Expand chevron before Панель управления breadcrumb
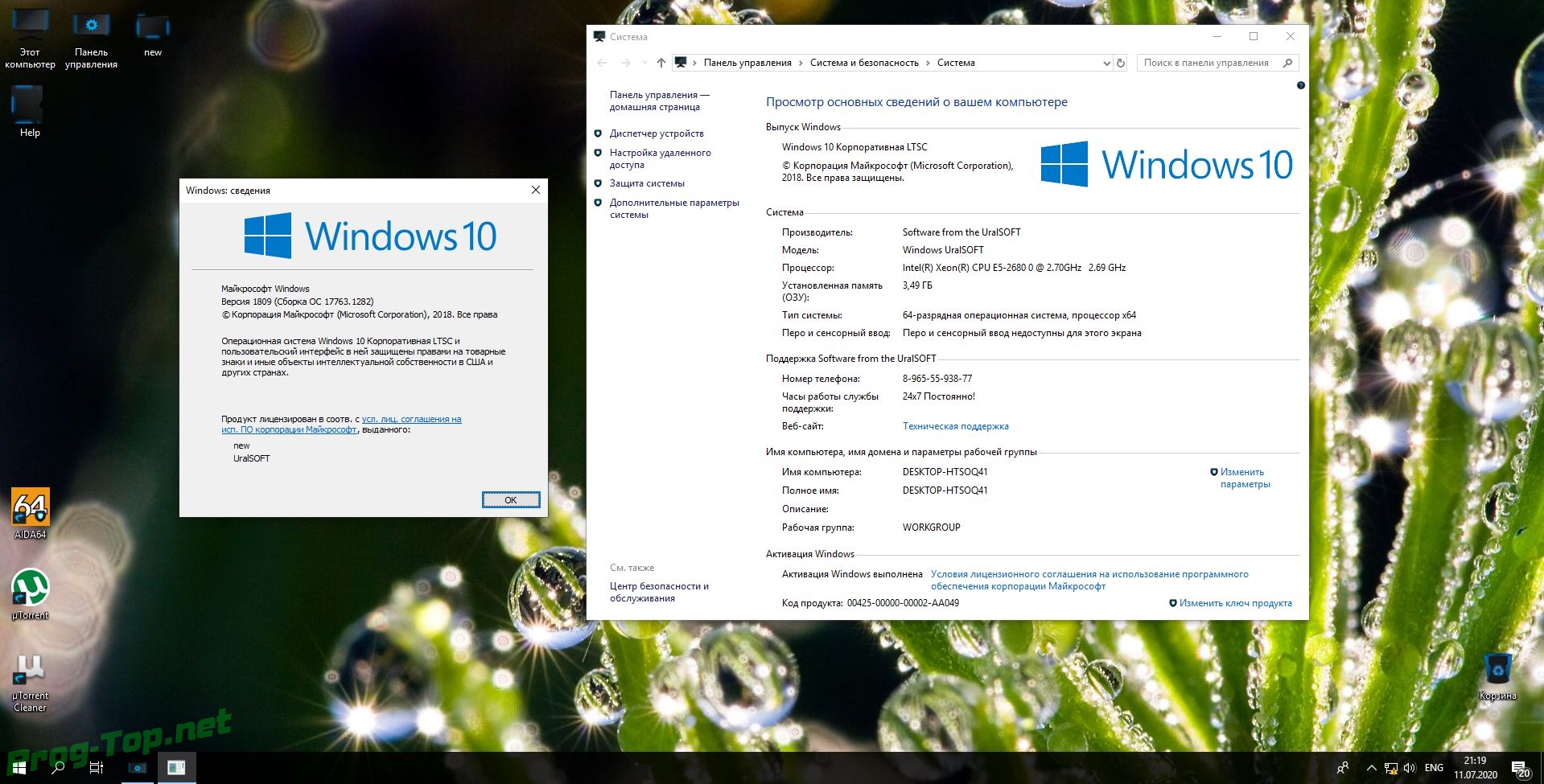This screenshot has width=1544, height=784. (x=694, y=63)
